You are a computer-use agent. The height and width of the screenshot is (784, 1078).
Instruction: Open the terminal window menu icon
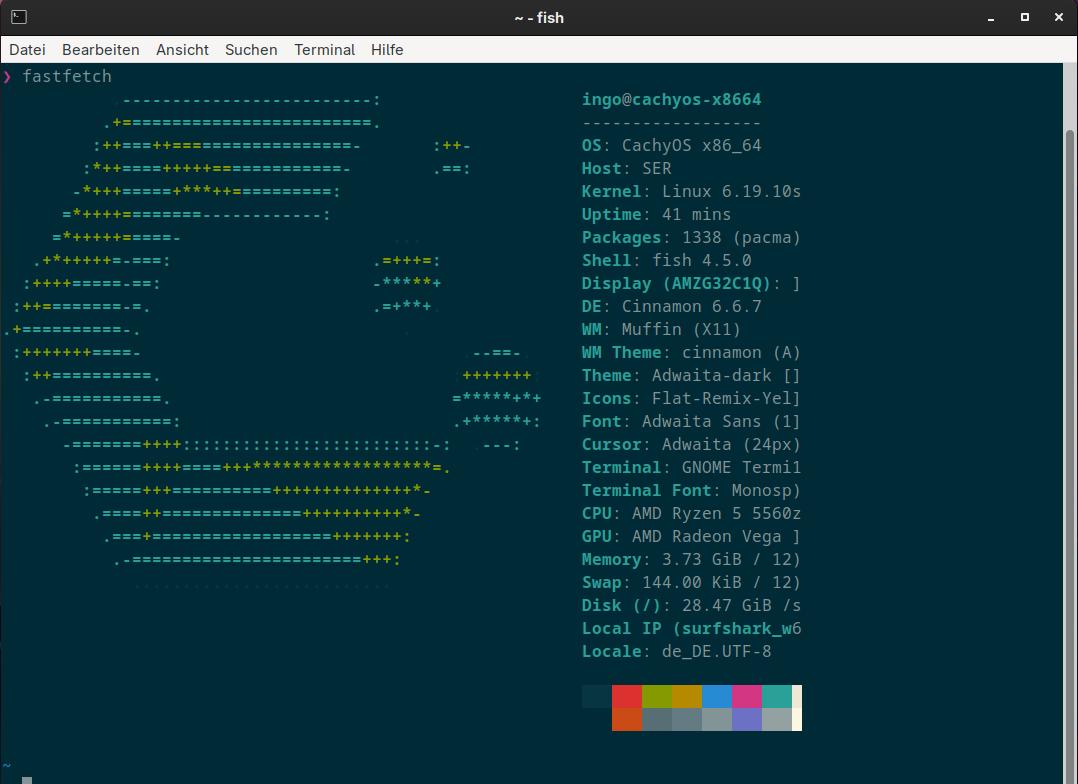18,17
